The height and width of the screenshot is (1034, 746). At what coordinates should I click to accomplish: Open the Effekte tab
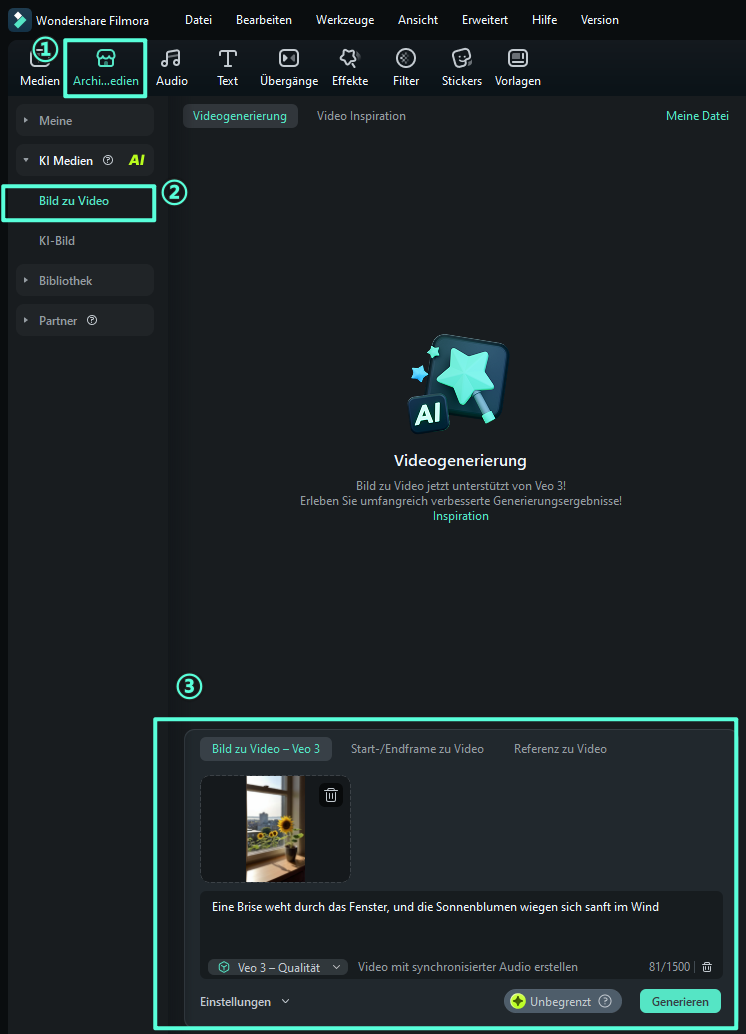click(350, 68)
